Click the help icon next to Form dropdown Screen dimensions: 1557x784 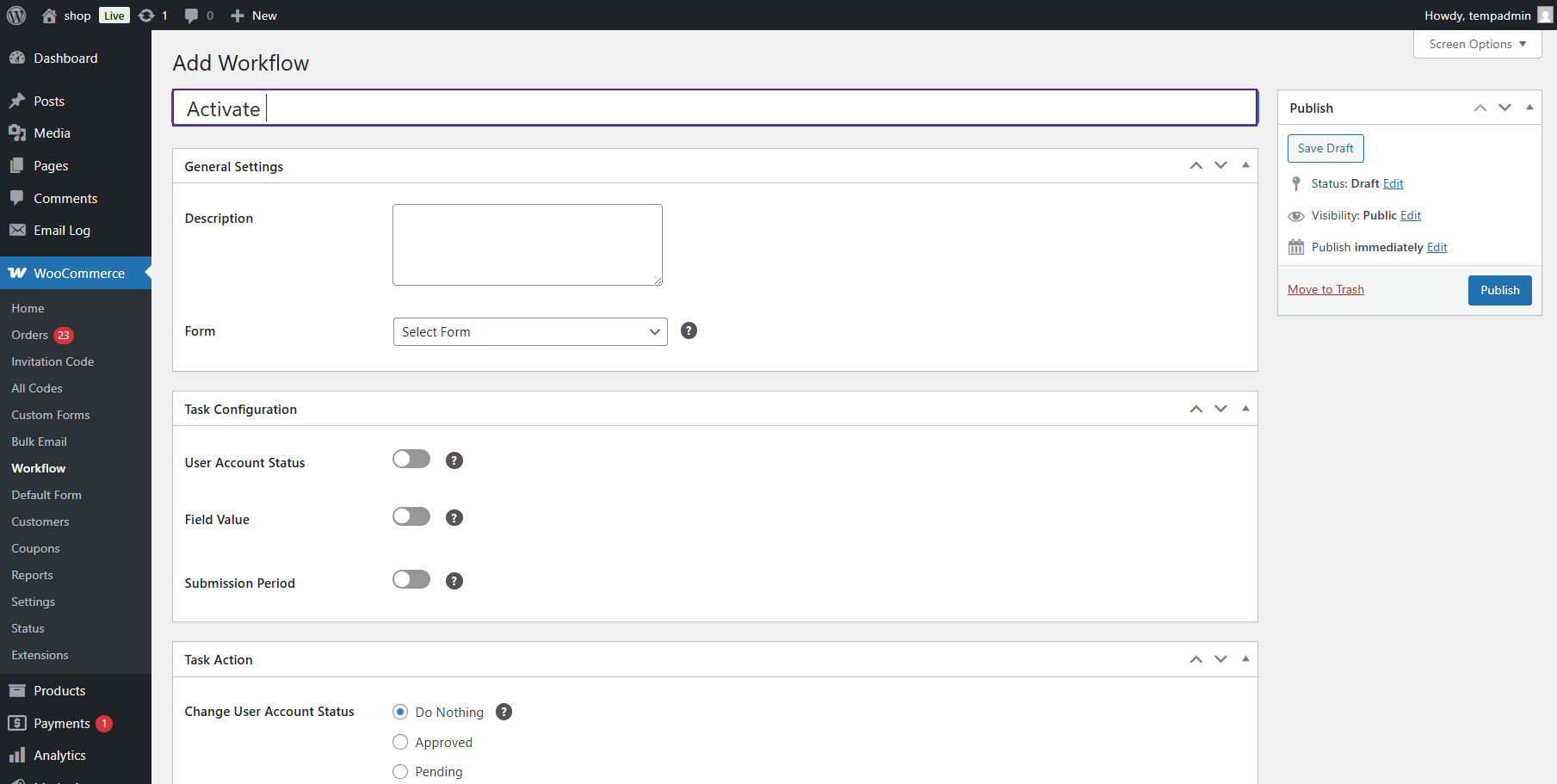(689, 330)
